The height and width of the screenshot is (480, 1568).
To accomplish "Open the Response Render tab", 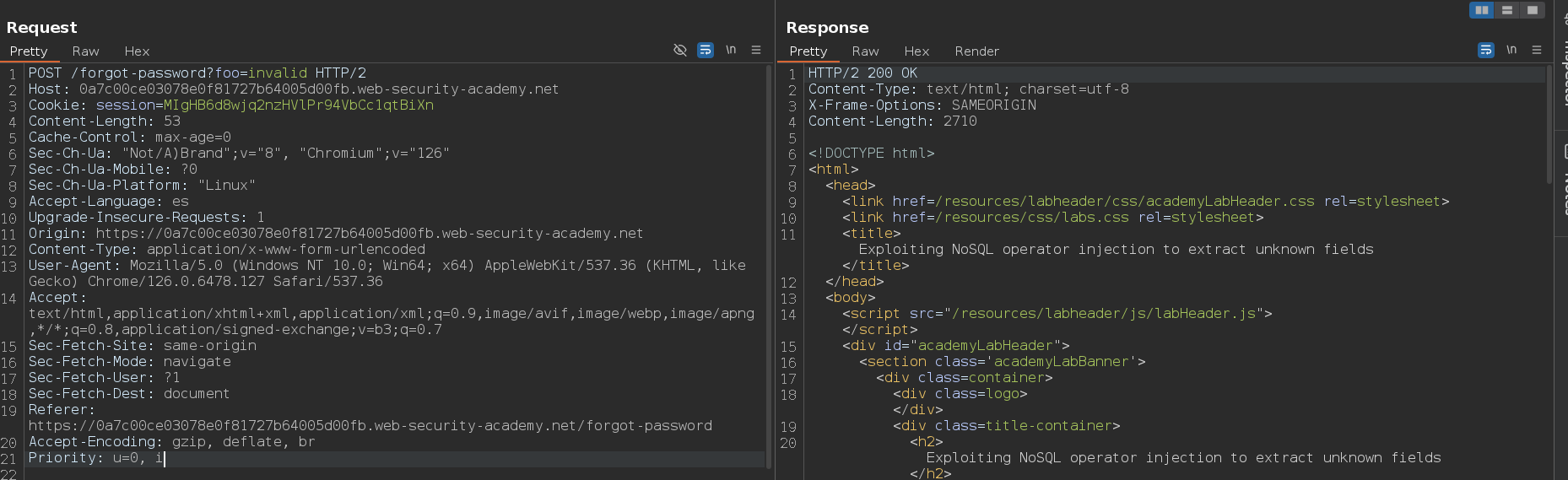I will [977, 51].
